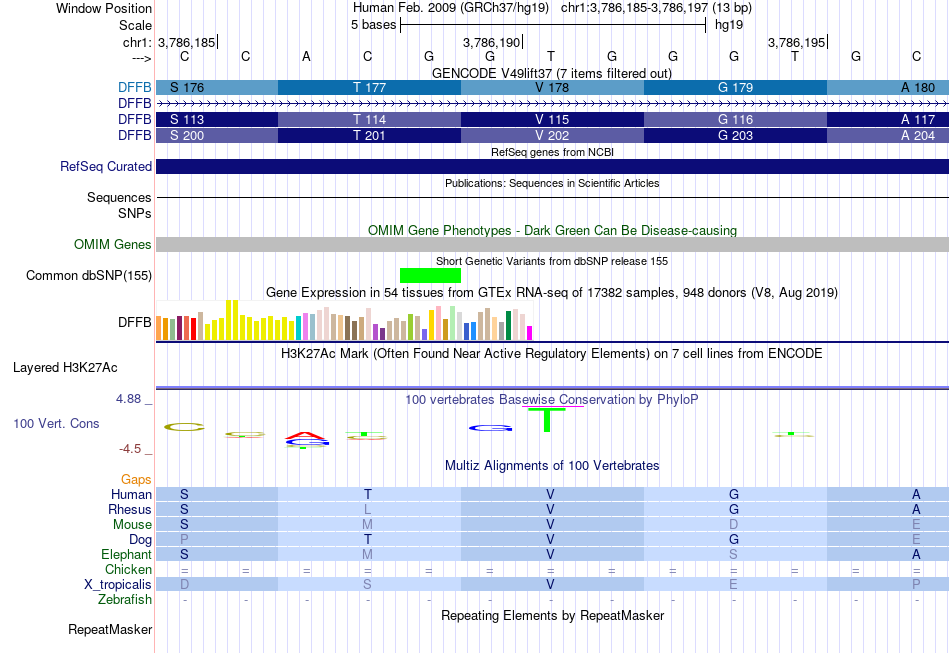Viewport: 950px width, 653px height.
Task: Select the 'T 114' codon block
Action: click(370, 119)
